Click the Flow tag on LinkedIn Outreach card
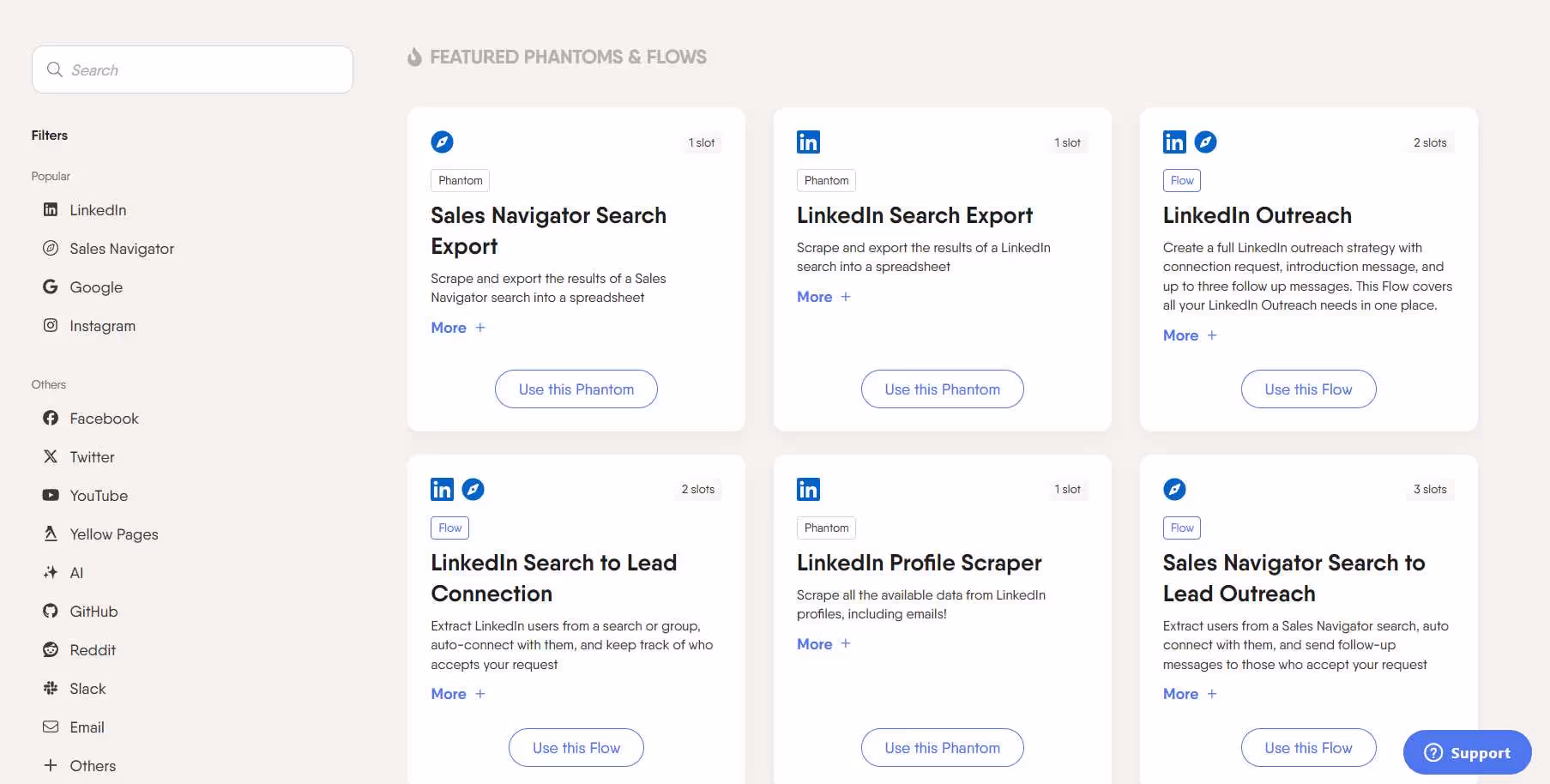 (1182, 180)
